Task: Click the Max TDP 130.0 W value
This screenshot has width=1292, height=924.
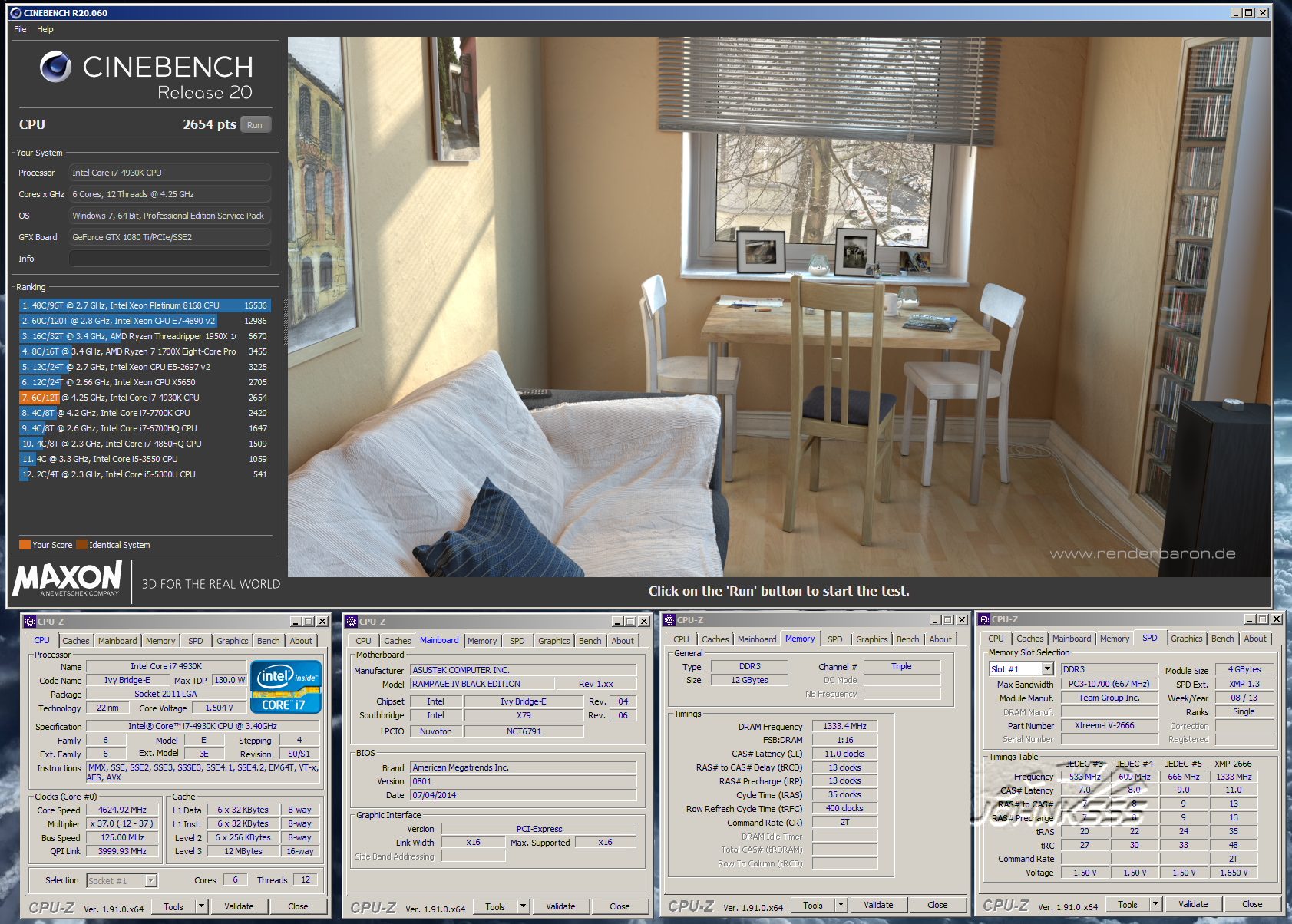Action: (x=230, y=680)
